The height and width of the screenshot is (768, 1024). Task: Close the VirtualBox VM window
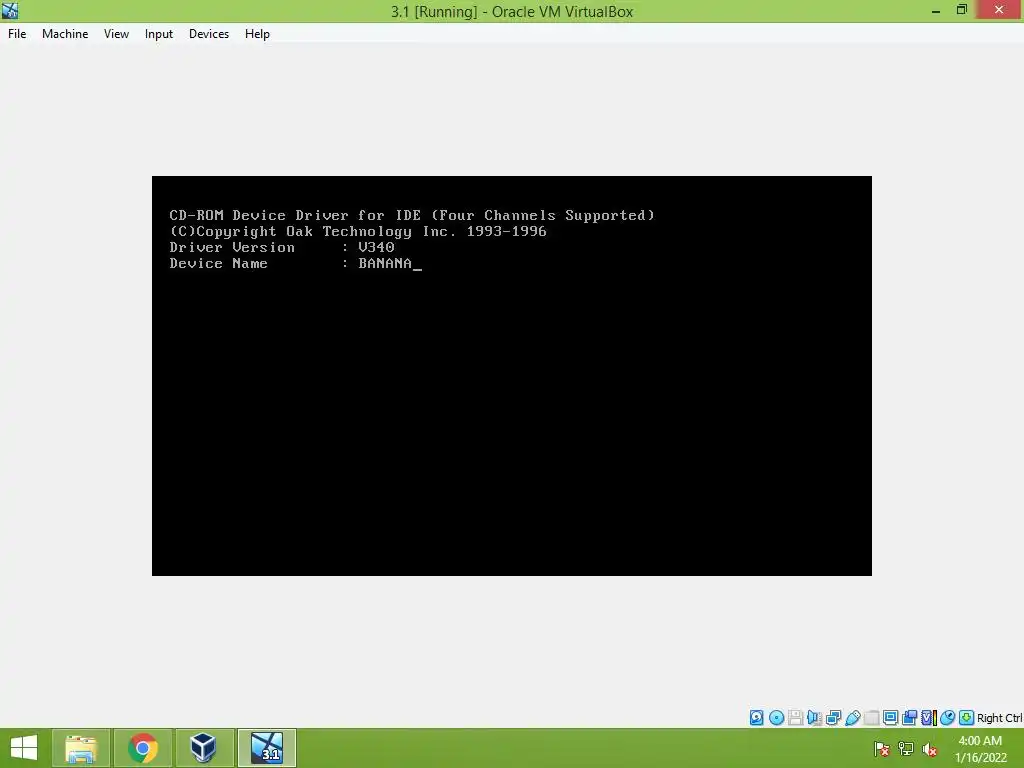999,10
